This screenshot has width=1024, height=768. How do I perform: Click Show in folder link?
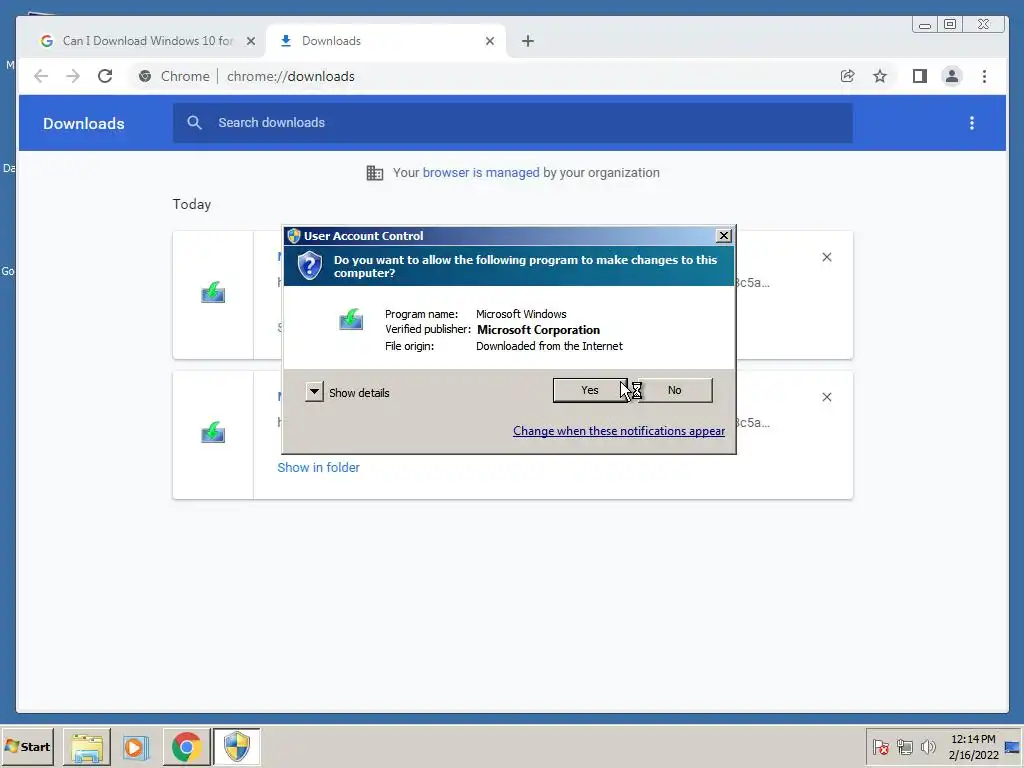(319, 468)
